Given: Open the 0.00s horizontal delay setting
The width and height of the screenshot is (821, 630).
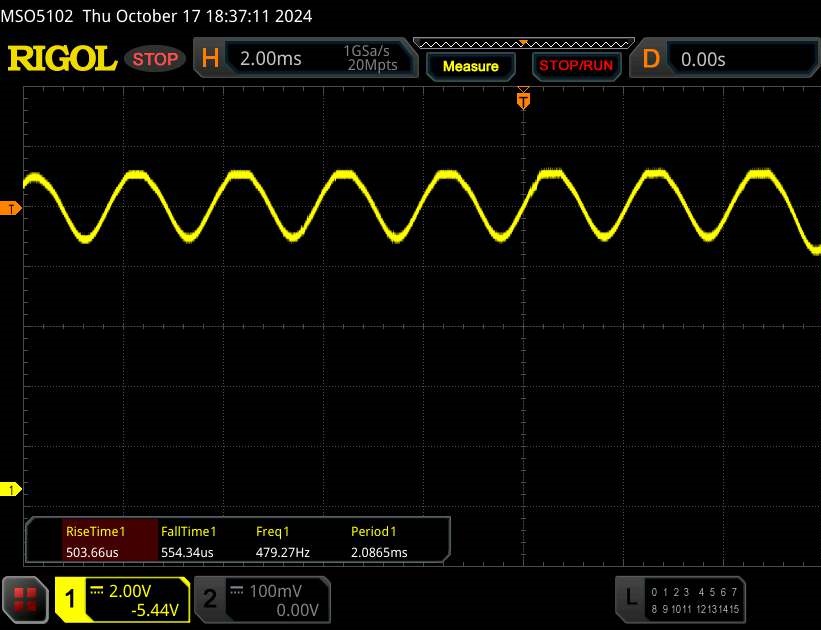Looking at the screenshot, I should pos(740,59).
